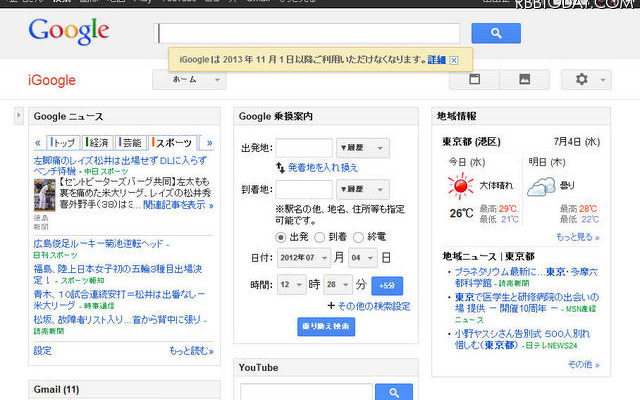Click the iGoogle red title text
This screenshot has height=400, width=640.
pos(52,80)
